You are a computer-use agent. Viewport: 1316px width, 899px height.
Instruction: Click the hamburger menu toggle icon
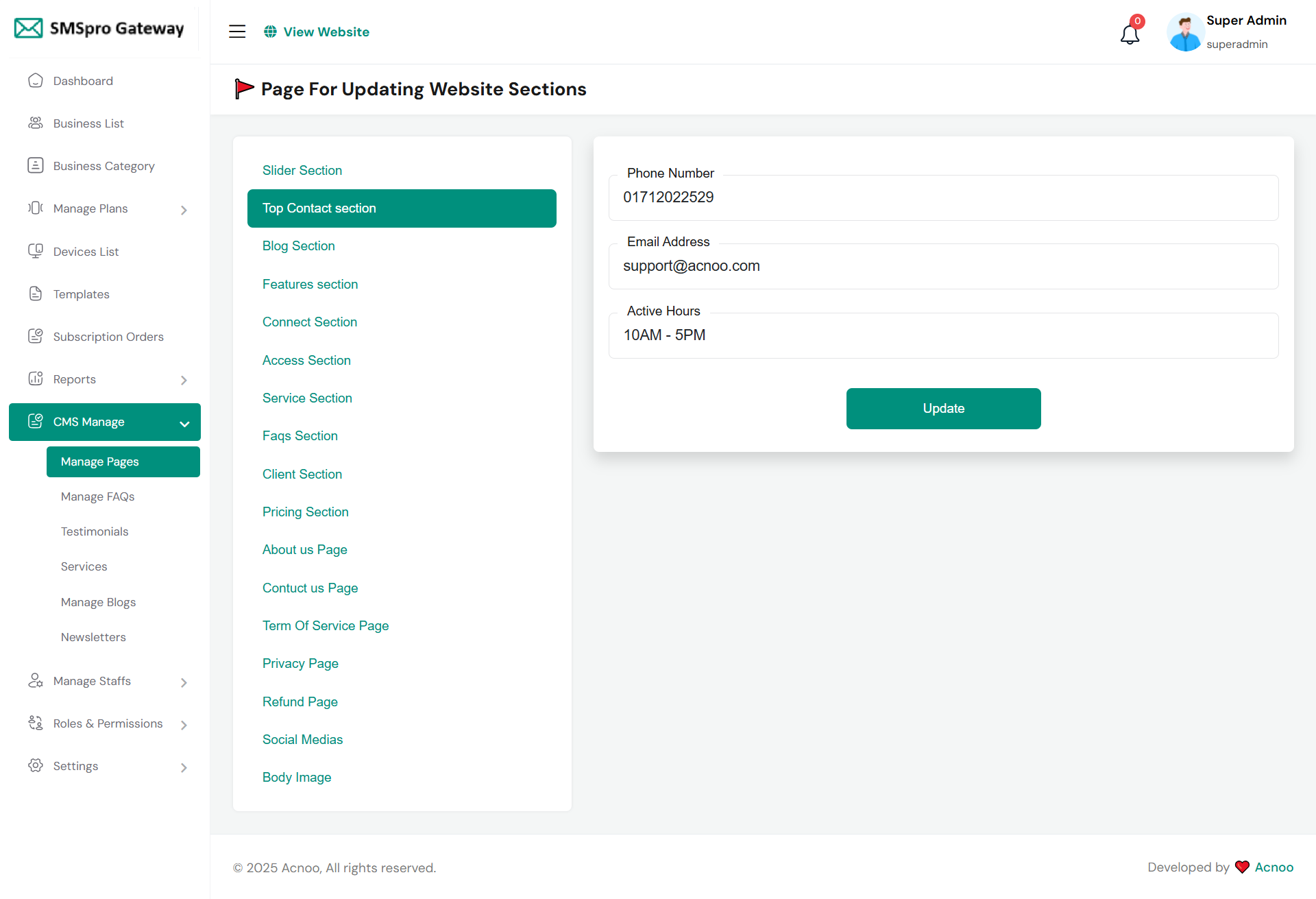click(x=237, y=32)
